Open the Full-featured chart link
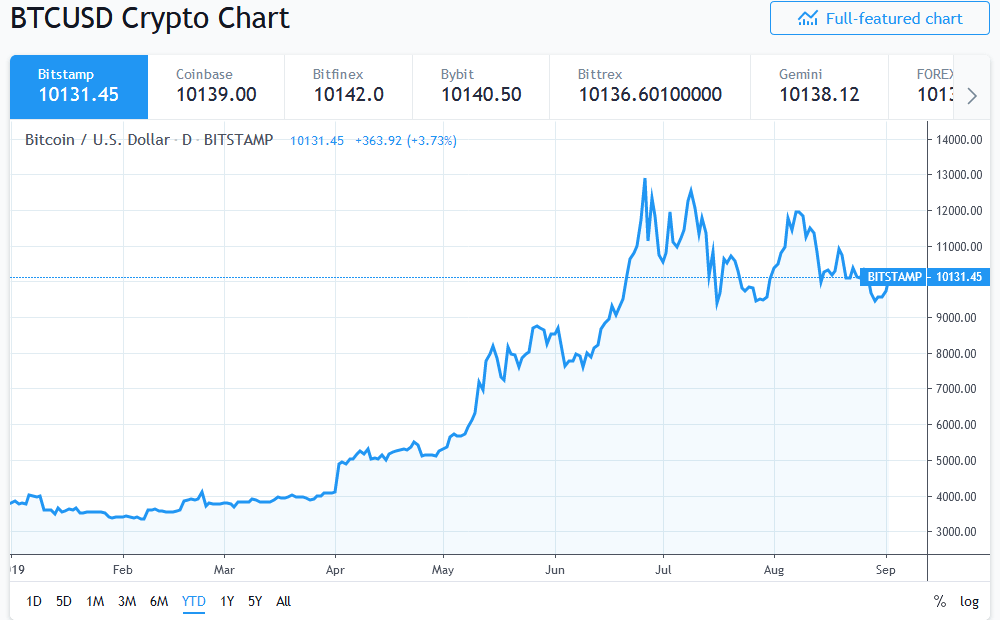 tap(879, 18)
